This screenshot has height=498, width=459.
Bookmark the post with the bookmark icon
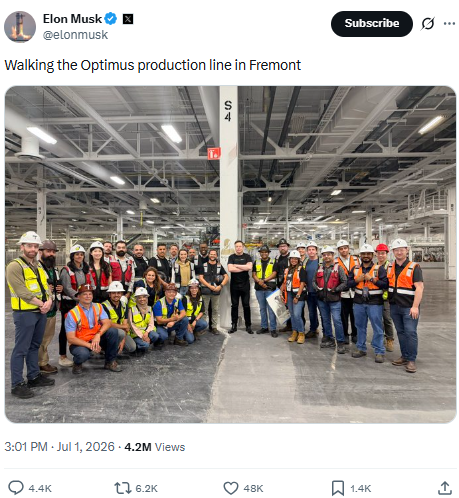click(x=338, y=488)
